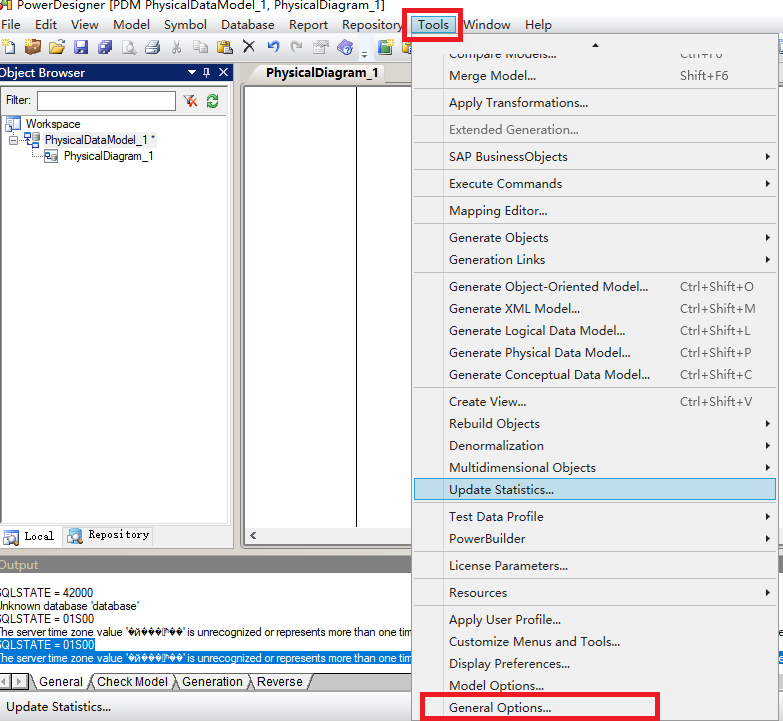Expand the SAP BusinessObjects submenu
Screen dimensions: 783x721
tap(595, 157)
